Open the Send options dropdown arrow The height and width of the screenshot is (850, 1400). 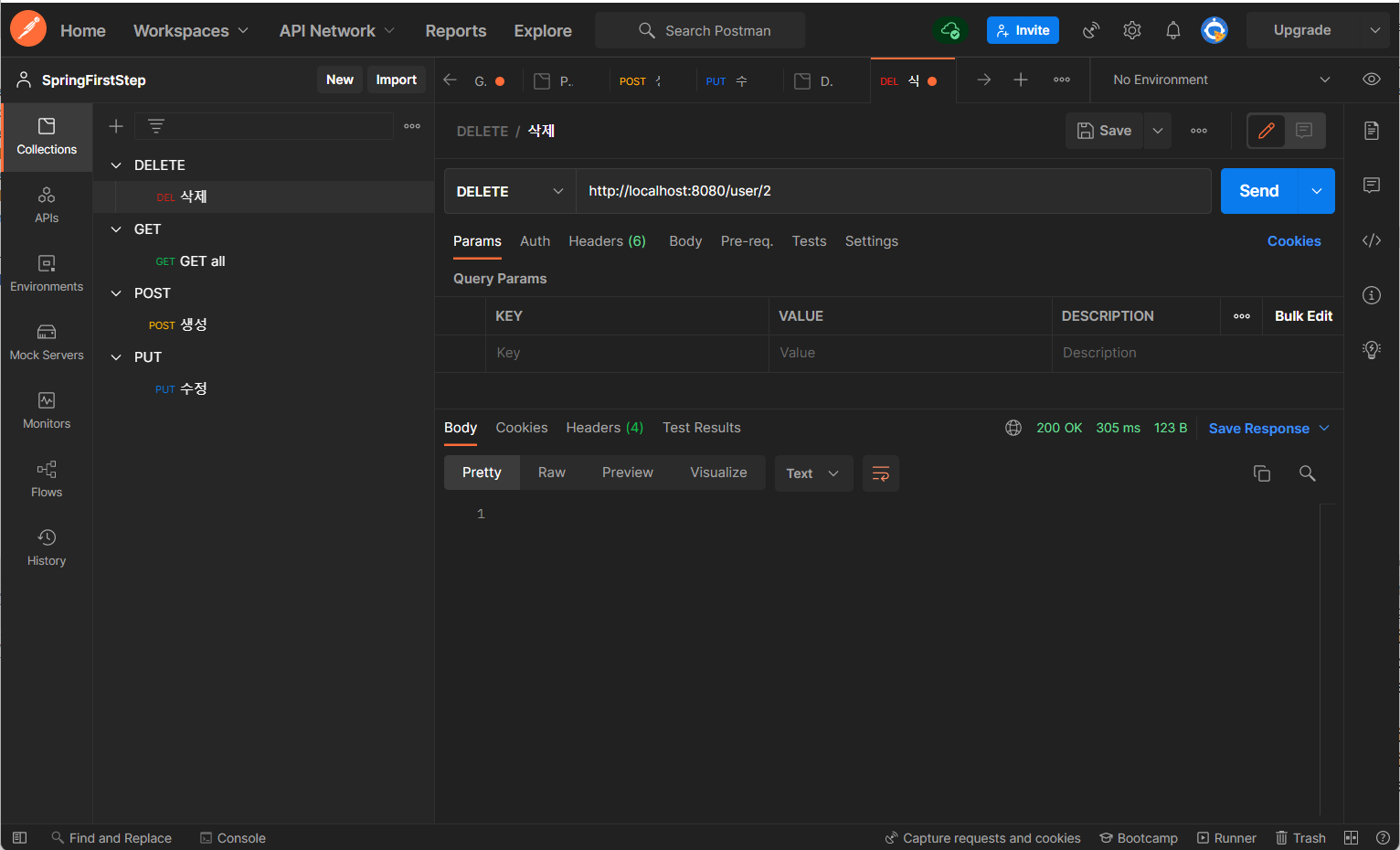[1317, 191]
